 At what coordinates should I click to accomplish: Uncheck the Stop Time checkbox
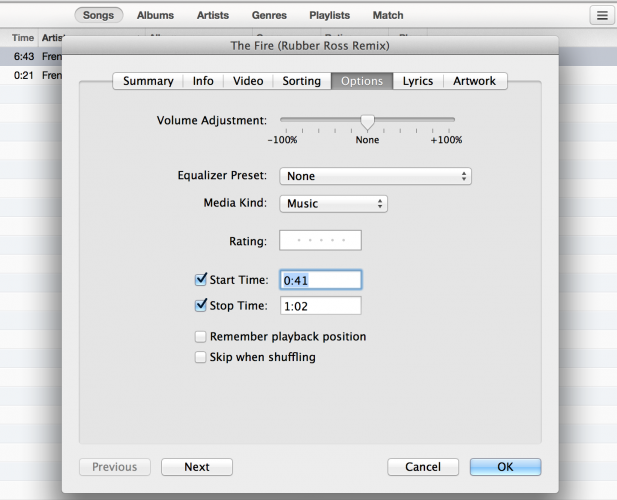point(201,305)
